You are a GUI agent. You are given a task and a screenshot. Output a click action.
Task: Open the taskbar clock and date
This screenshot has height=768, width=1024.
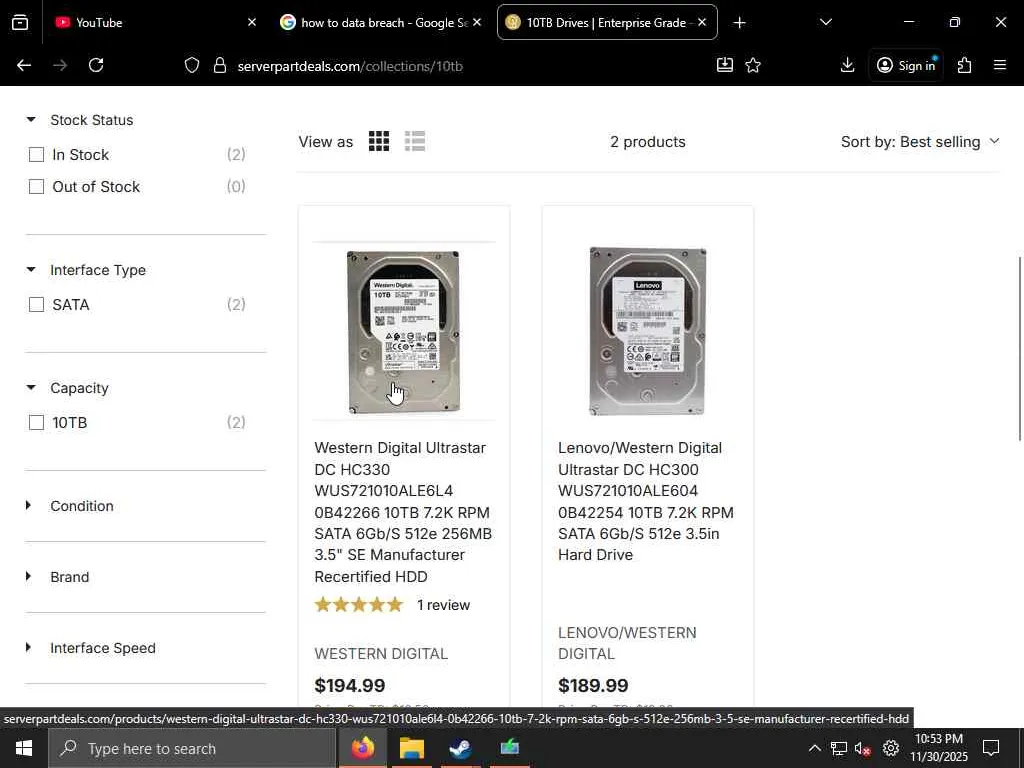point(938,748)
